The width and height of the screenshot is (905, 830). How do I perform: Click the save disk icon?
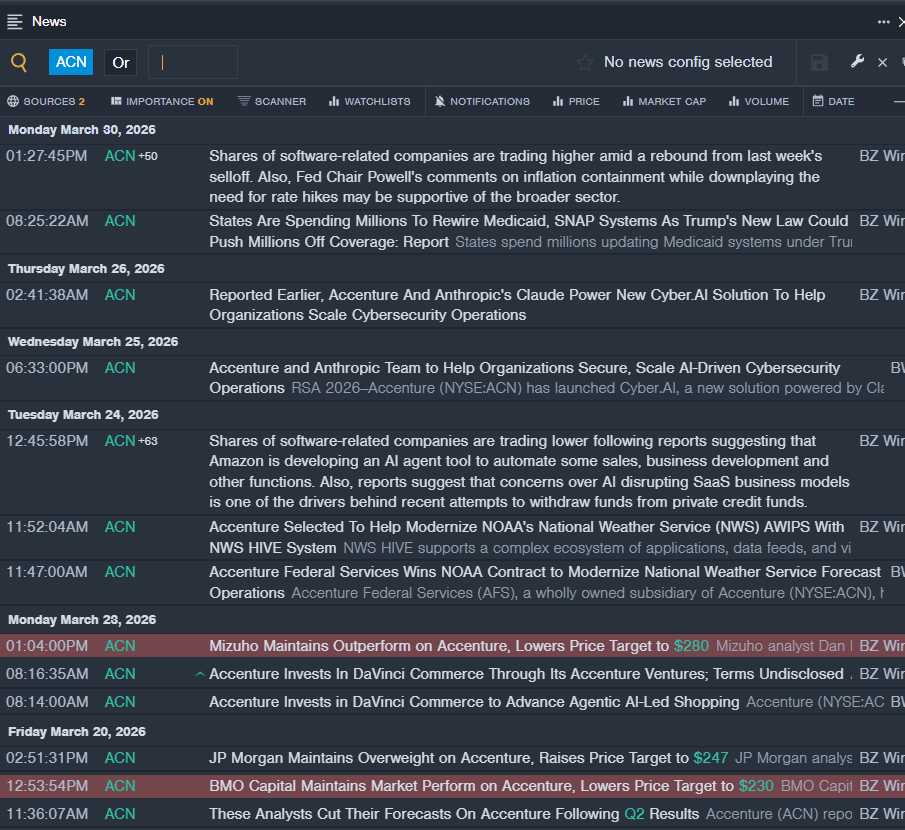click(819, 63)
